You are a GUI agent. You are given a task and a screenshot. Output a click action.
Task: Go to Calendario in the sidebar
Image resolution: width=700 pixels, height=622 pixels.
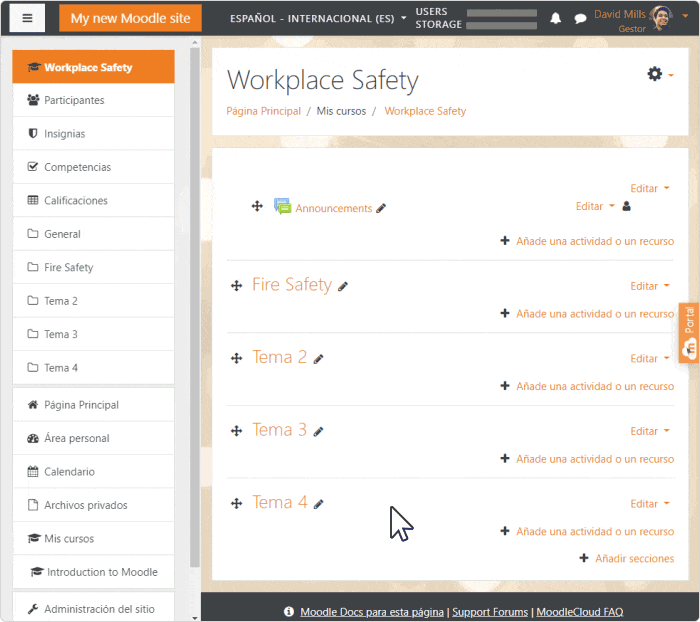click(69, 471)
